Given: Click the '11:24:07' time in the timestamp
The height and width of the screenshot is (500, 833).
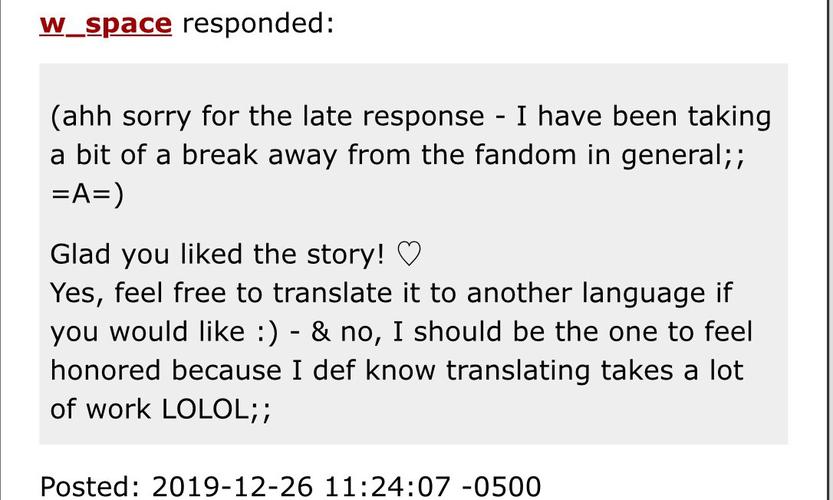Looking at the screenshot, I should point(387,486).
